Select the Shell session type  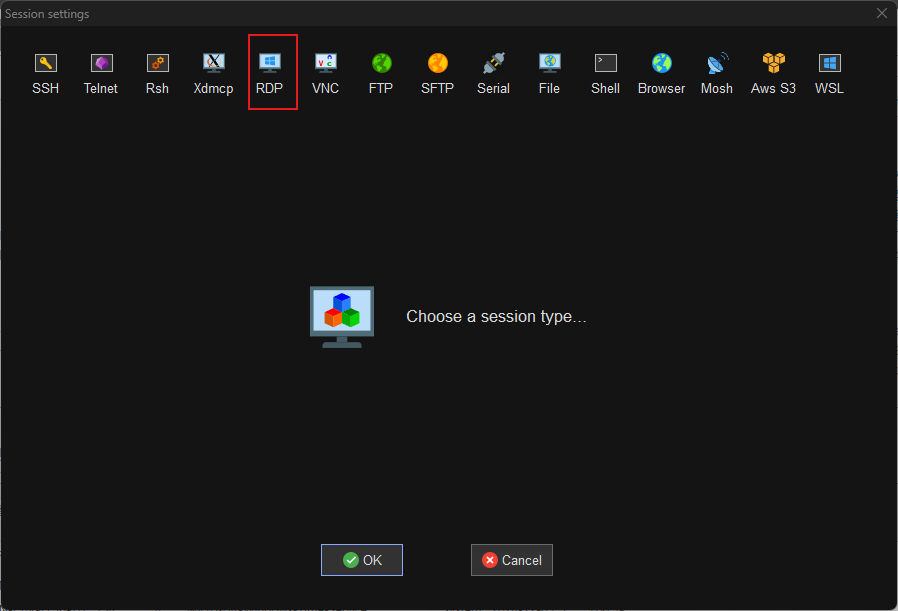click(x=605, y=70)
